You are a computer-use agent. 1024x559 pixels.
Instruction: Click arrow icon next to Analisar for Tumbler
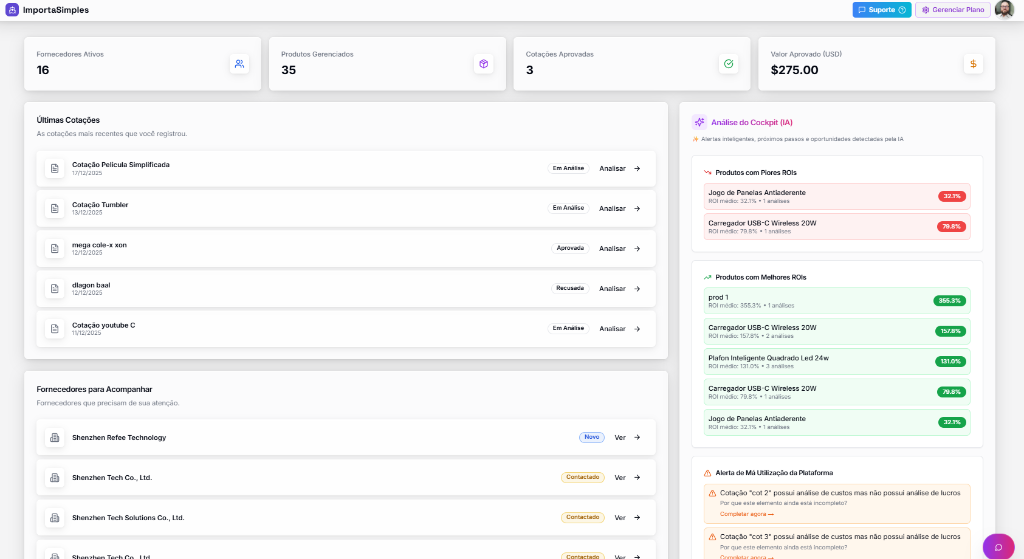click(x=637, y=208)
